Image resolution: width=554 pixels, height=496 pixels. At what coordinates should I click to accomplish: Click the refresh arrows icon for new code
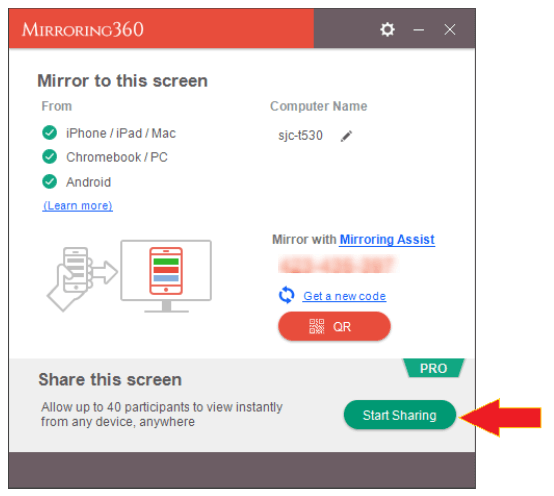pos(286,295)
